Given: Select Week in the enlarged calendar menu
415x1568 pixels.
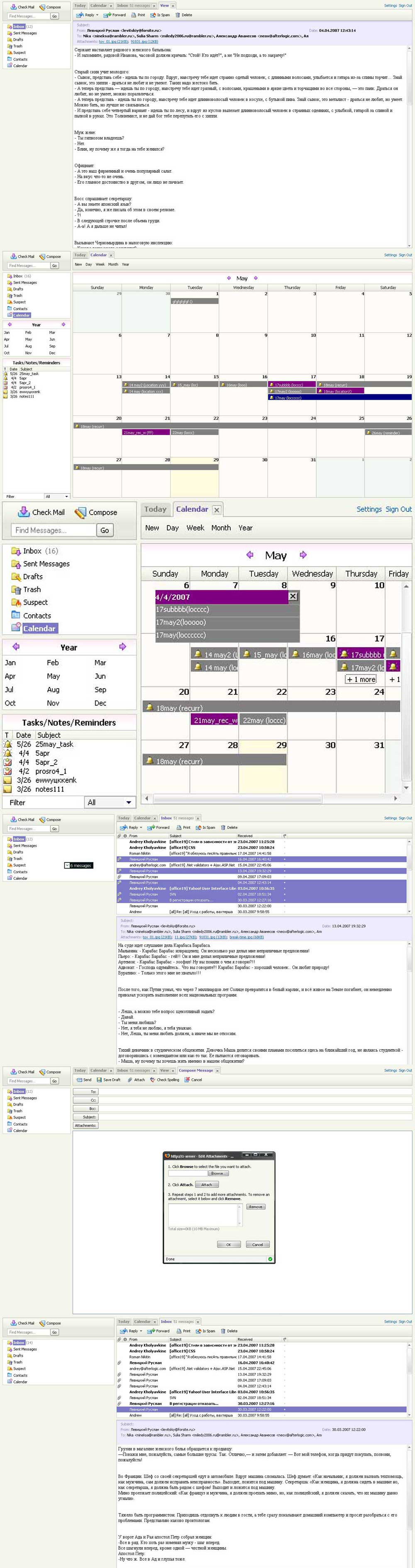Looking at the screenshot, I should [195, 528].
